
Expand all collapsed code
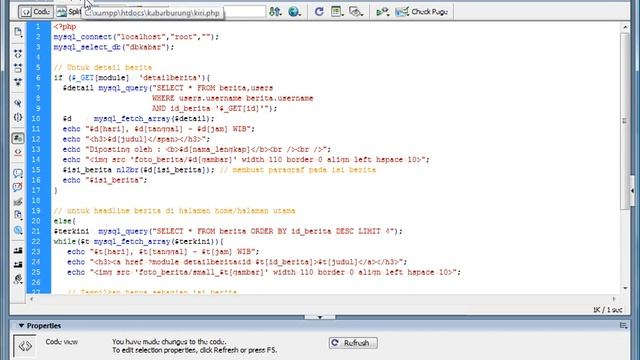[18, 82]
